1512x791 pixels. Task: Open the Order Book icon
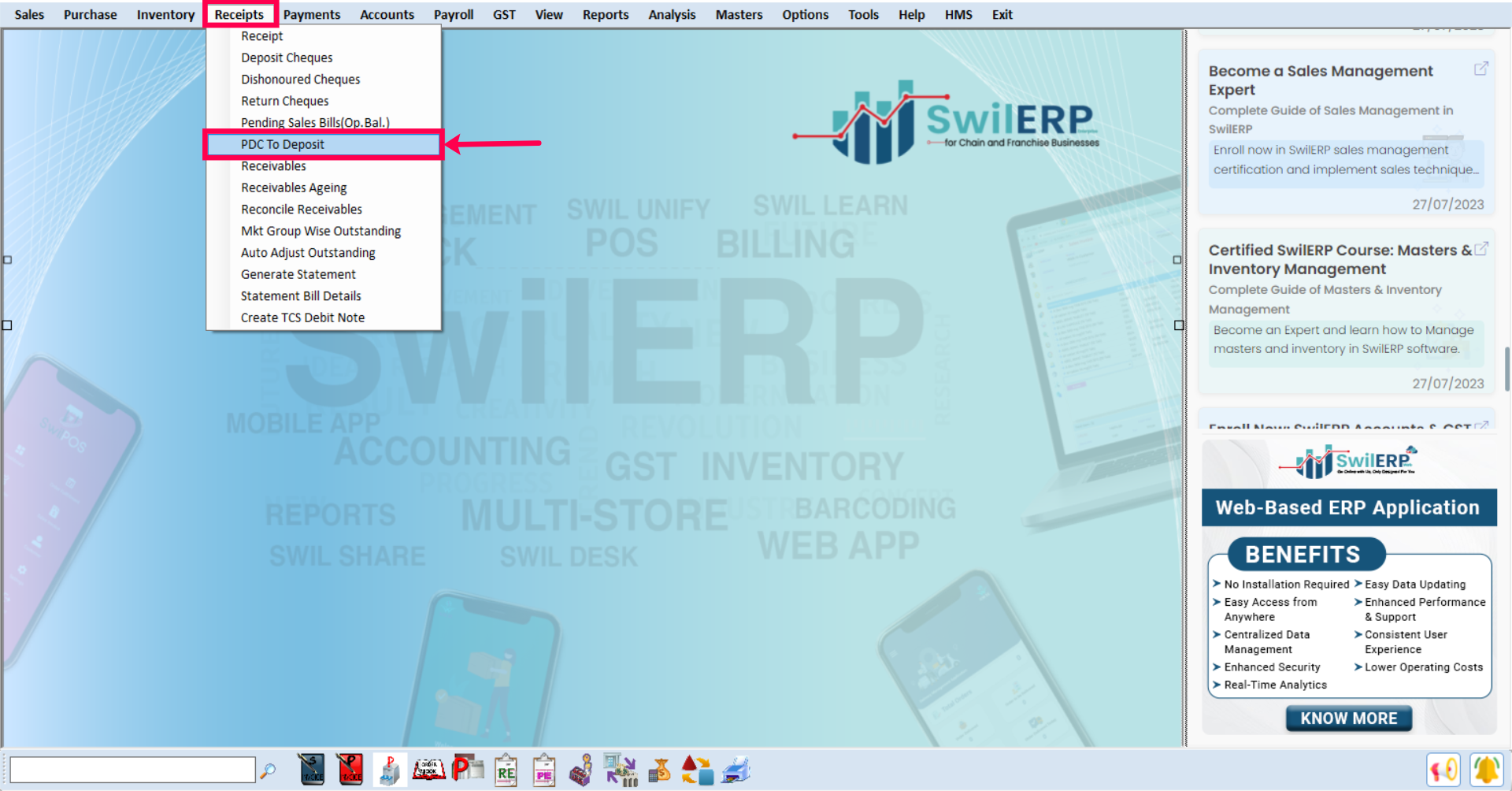click(x=429, y=770)
